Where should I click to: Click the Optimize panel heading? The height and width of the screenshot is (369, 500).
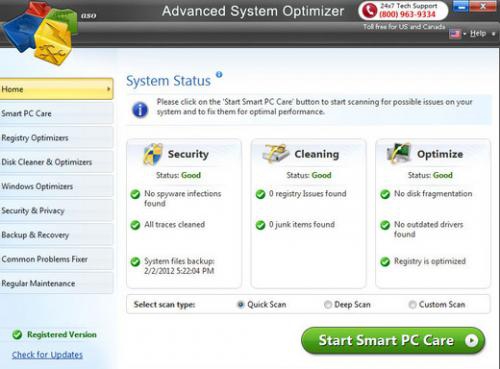440,154
